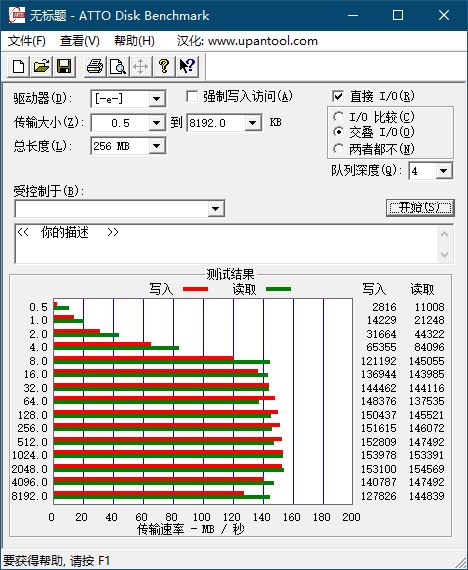Uncheck the 直接 I/O(R) checkbox

pyautogui.click(x=338, y=96)
